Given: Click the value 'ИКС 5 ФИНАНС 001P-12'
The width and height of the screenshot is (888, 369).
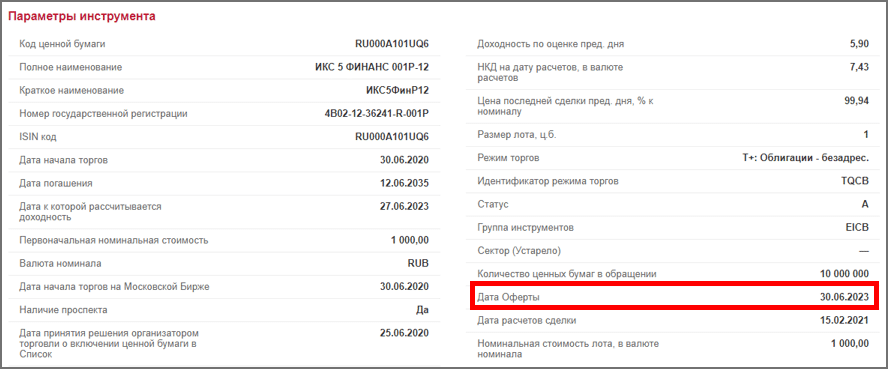Looking at the screenshot, I should [372, 67].
